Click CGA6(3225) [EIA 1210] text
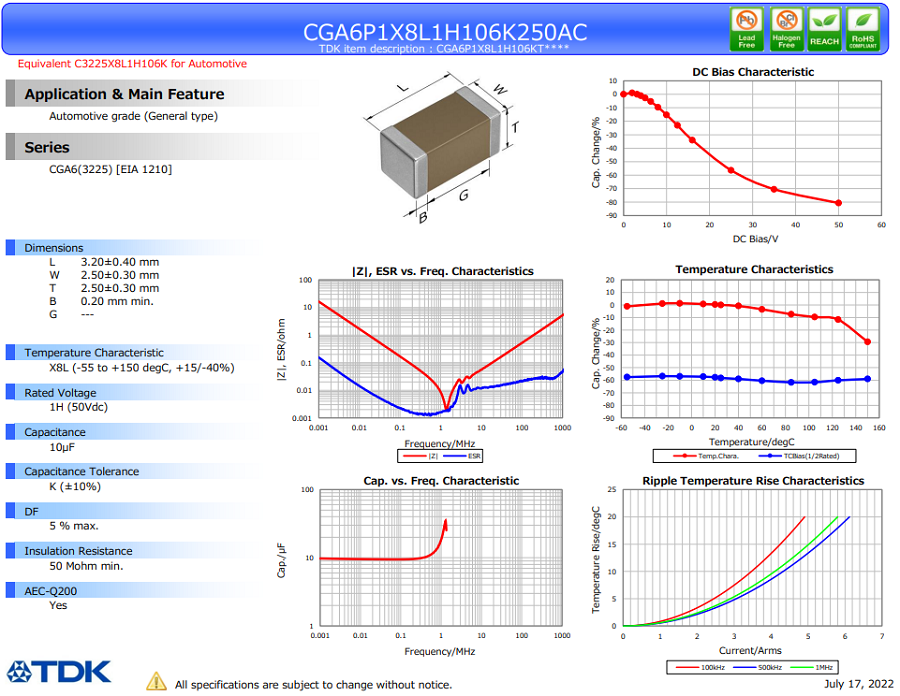This screenshot has width=900, height=696. click(x=110, y=169)
